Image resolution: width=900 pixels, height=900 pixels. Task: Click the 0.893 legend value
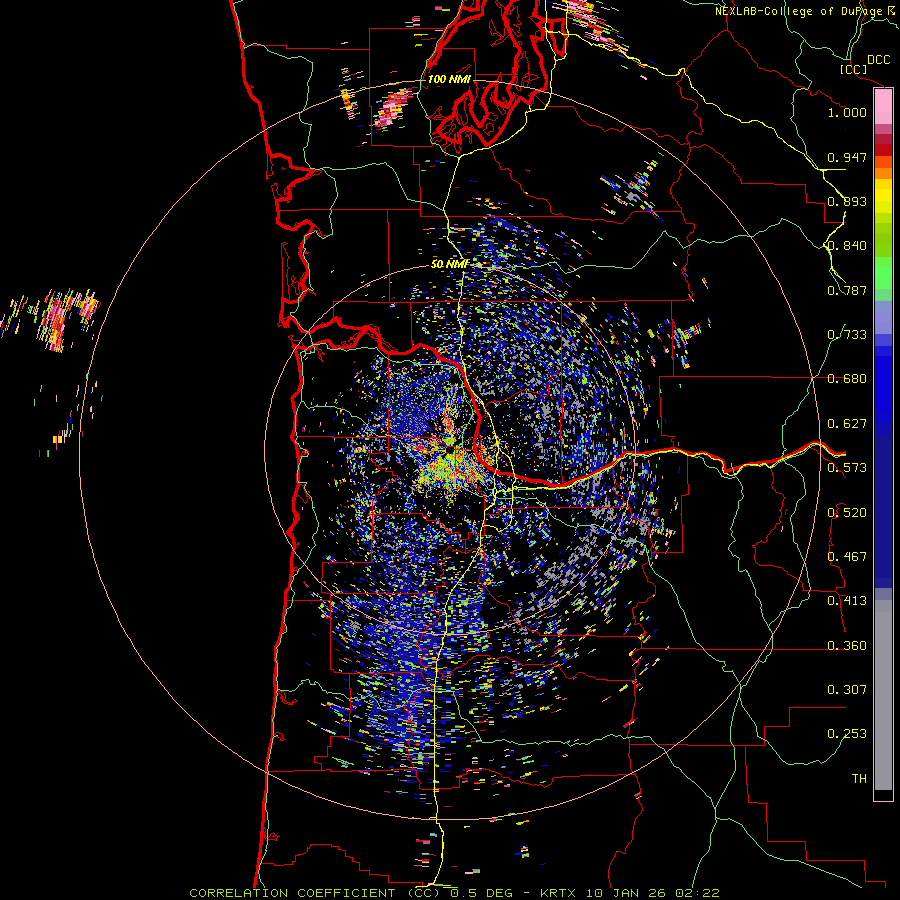click(847, 201)
